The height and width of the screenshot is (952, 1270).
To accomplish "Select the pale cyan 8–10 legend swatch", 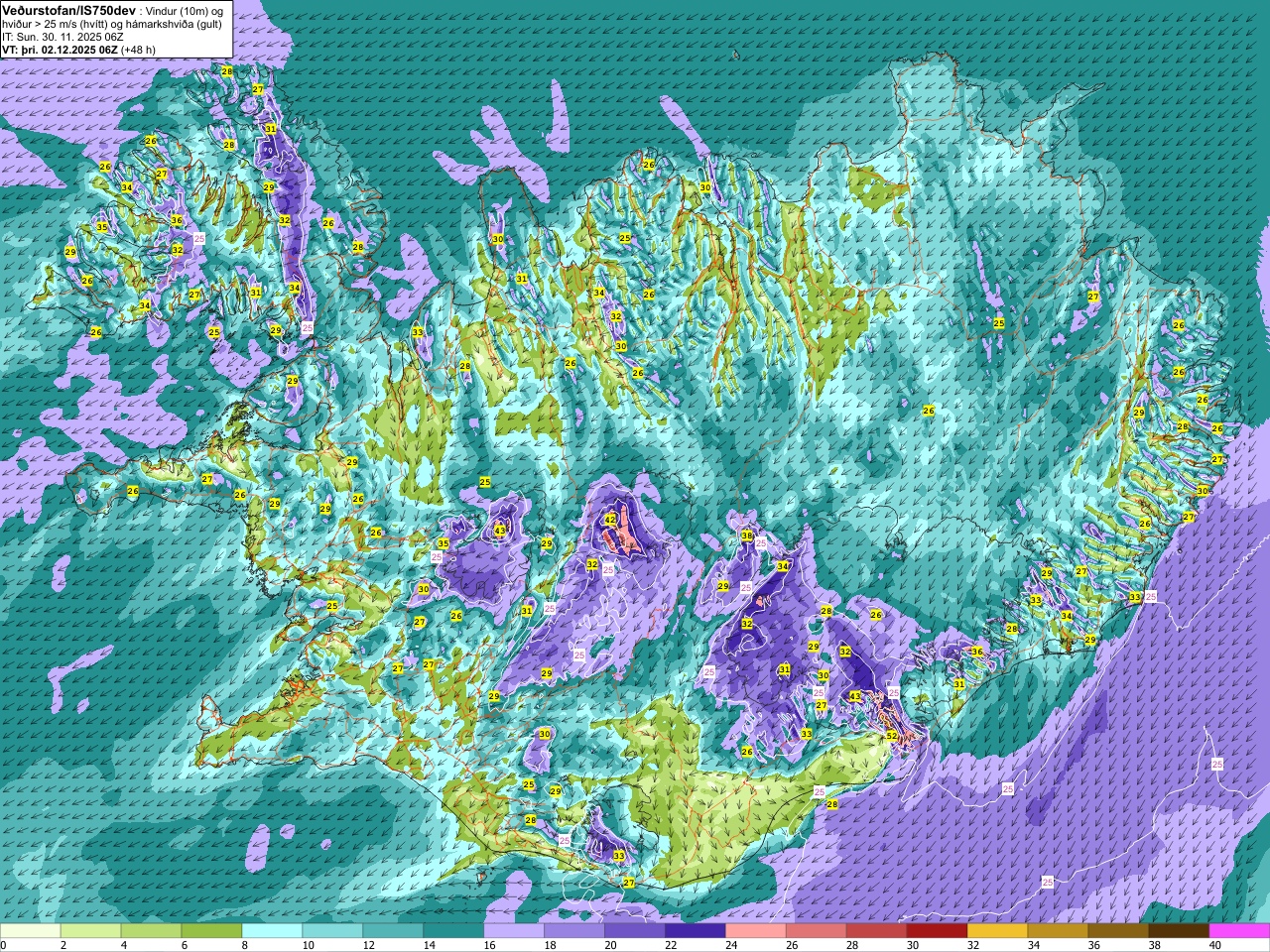I will coord(273,931).
